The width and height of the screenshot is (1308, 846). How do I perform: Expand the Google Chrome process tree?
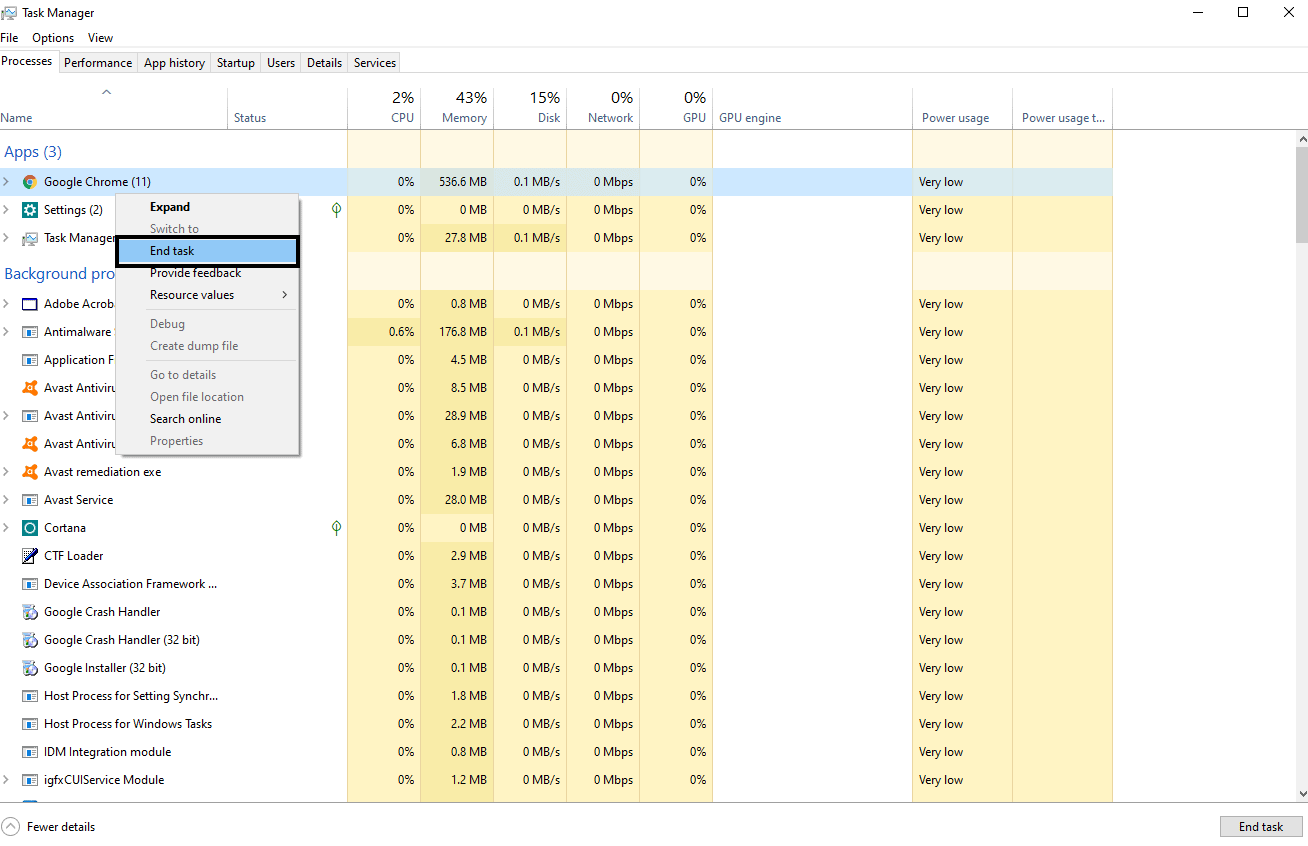8,181
